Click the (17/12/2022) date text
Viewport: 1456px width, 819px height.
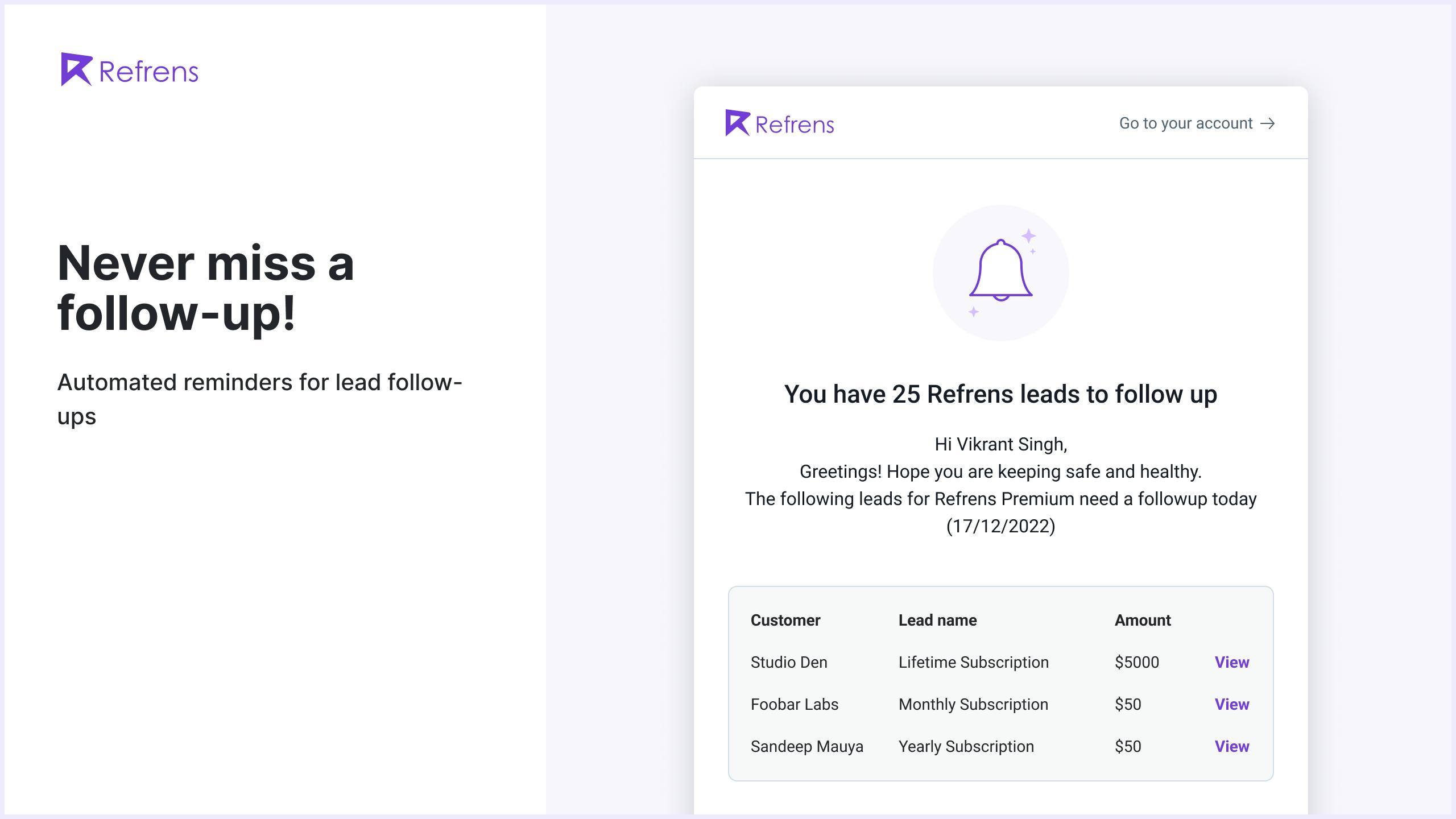[x=1001, y=526]
